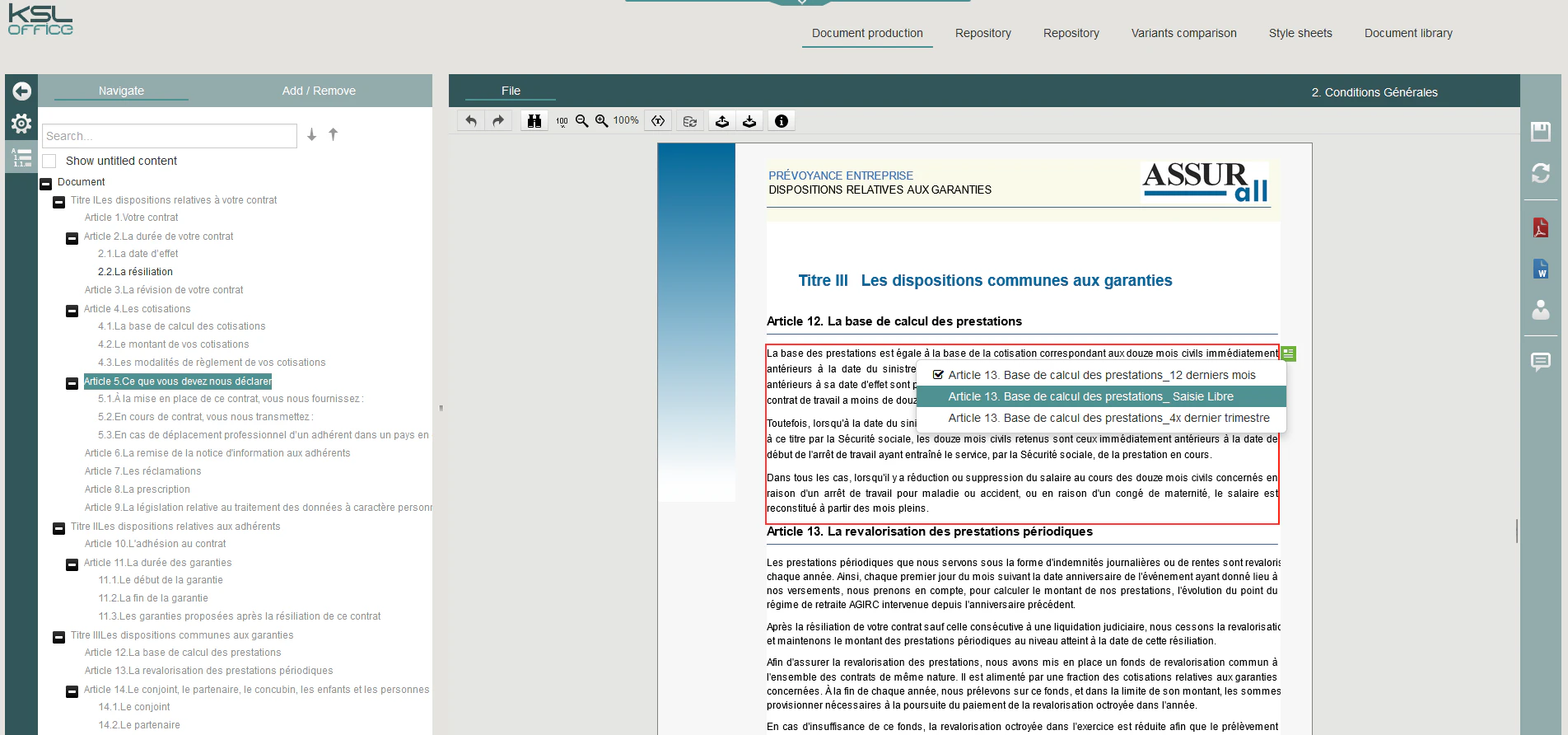Zoom in with the magnifier plus icon
1568x735 pixels.
(602, 121)
